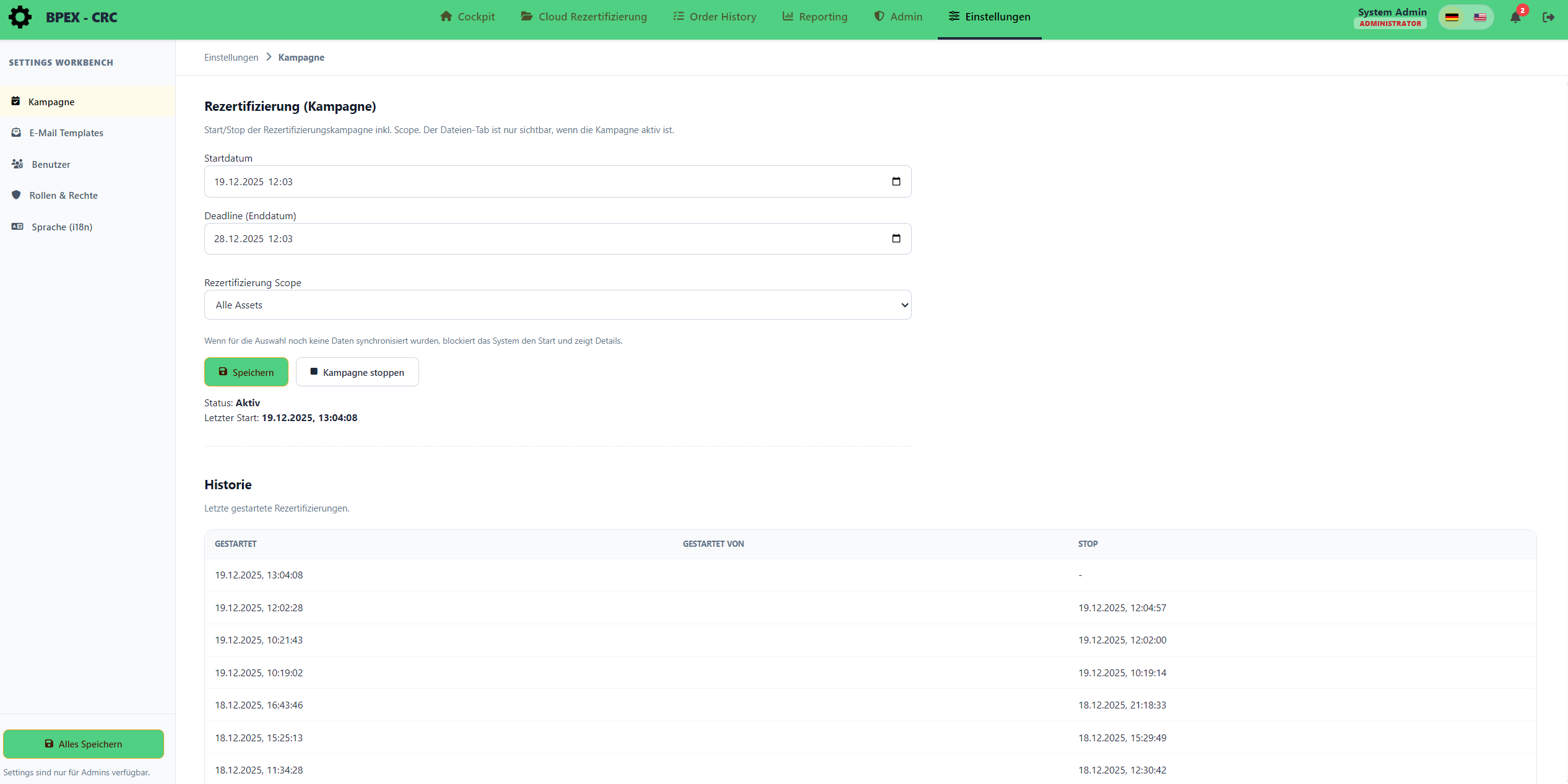Click the BPEX gear logo icon

pyautogui.click(x=20, y=17)
